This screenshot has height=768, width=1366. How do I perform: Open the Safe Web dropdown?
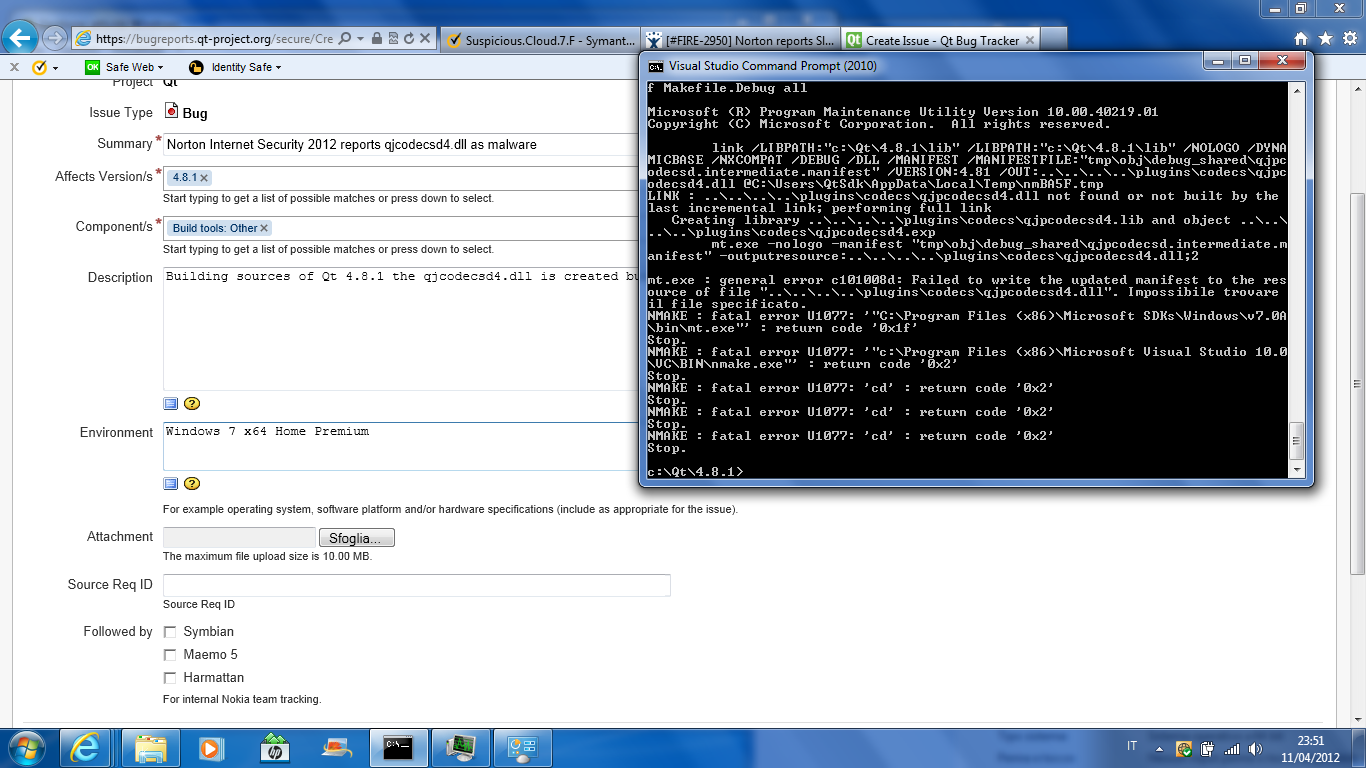click(x=124, y=67)
